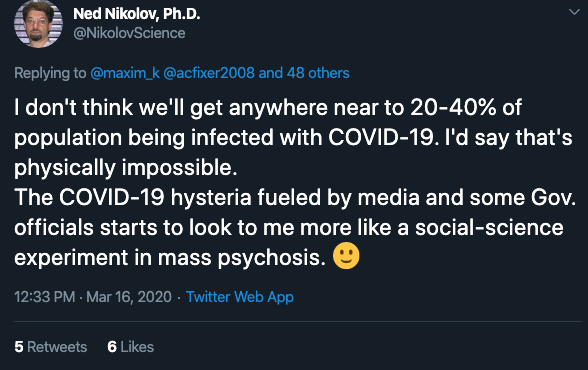The height and width of the screenshot is (370, 588).
Task: Open the Ned Nikolov, Ph.D. display name
Action: (136, 14)
